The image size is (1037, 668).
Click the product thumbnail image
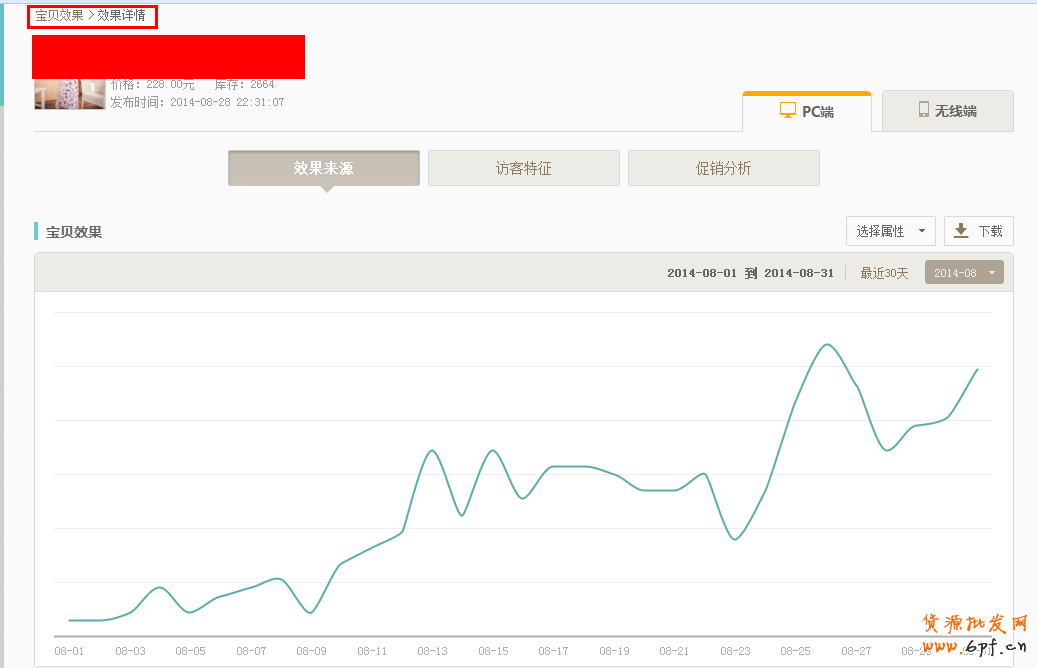(x=69, y=94)
